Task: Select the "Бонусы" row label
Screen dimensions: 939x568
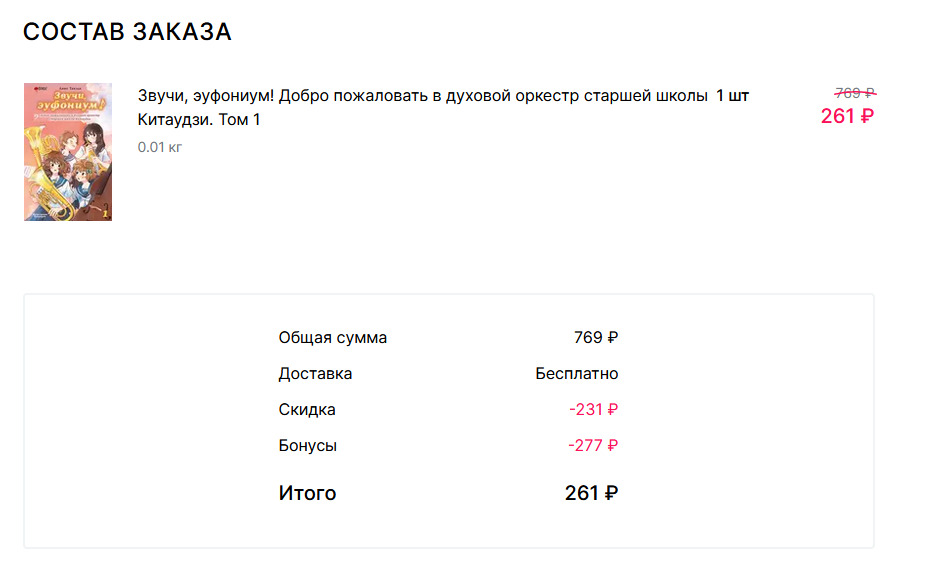Action: 307,446
